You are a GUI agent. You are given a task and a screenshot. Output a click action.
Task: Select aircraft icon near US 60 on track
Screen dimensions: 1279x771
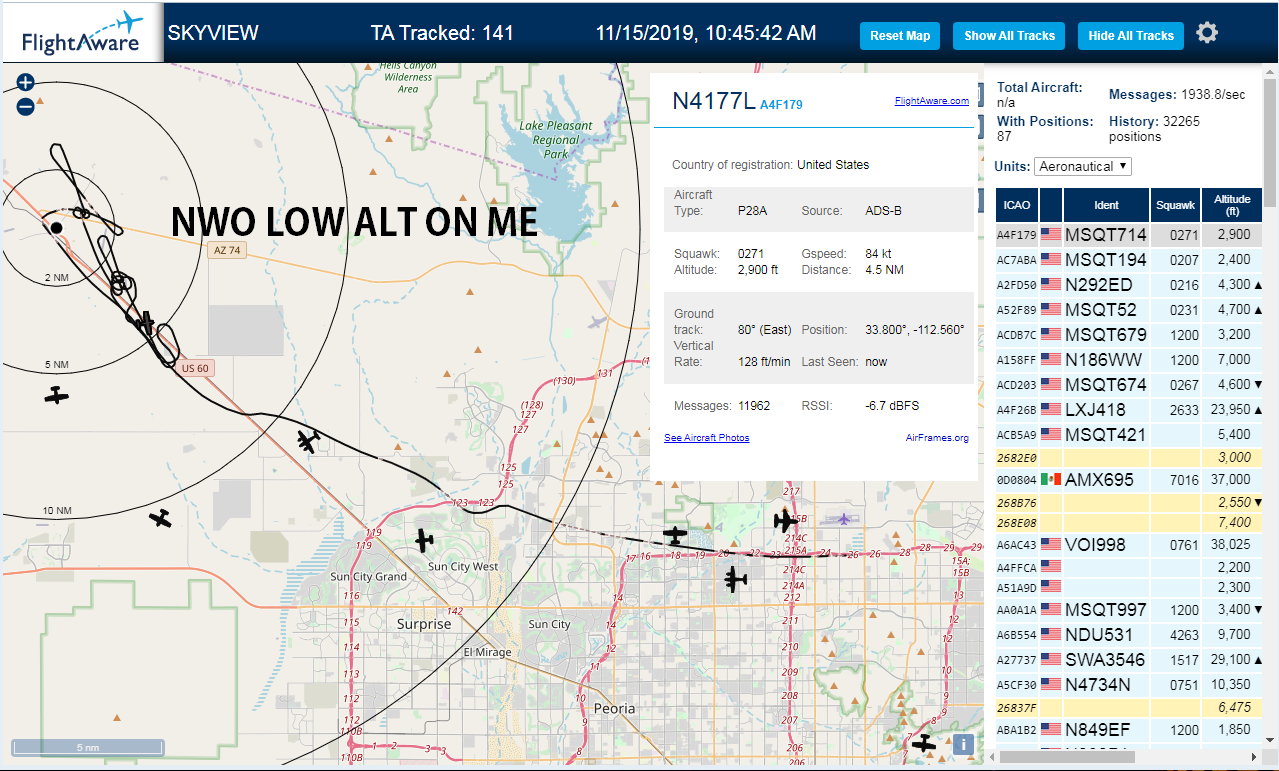click(x=146, y=323)
